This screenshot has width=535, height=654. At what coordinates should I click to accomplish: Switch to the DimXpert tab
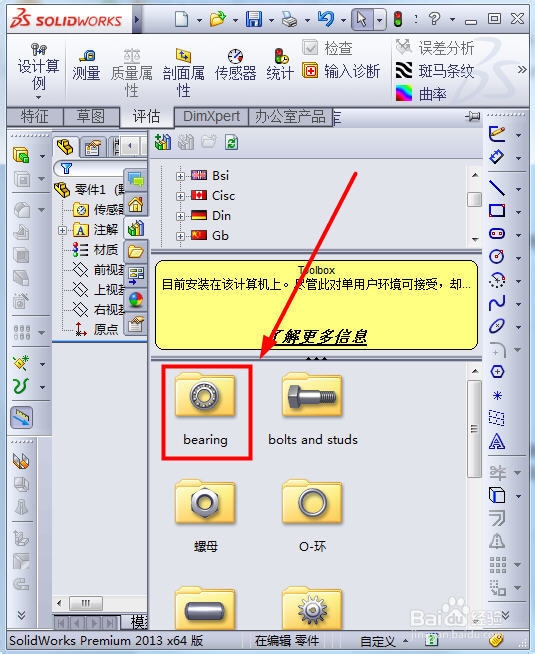[x=211, y=116]
